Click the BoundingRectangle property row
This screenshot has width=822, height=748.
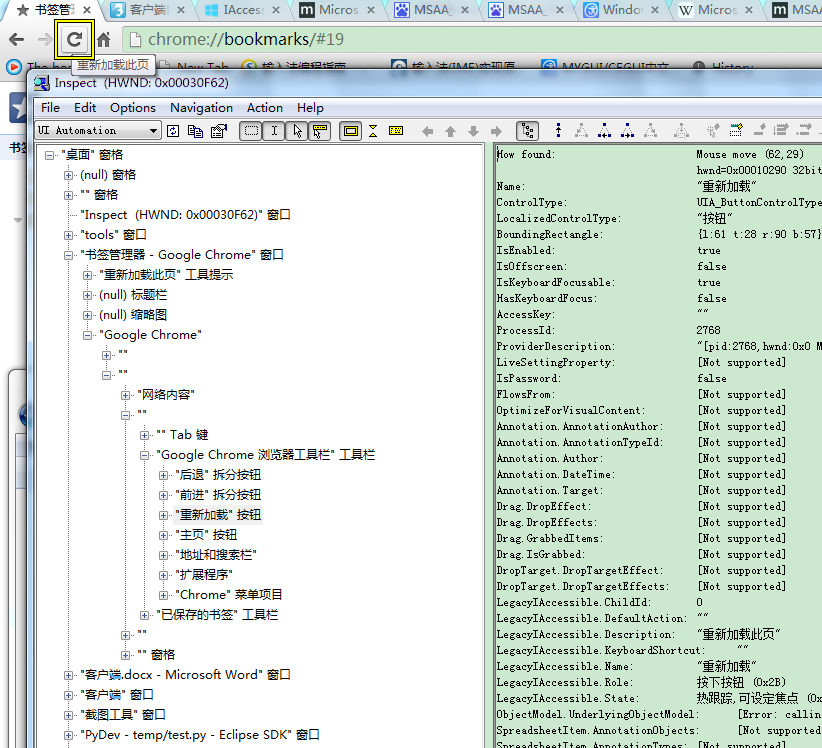tap(659, 234)
